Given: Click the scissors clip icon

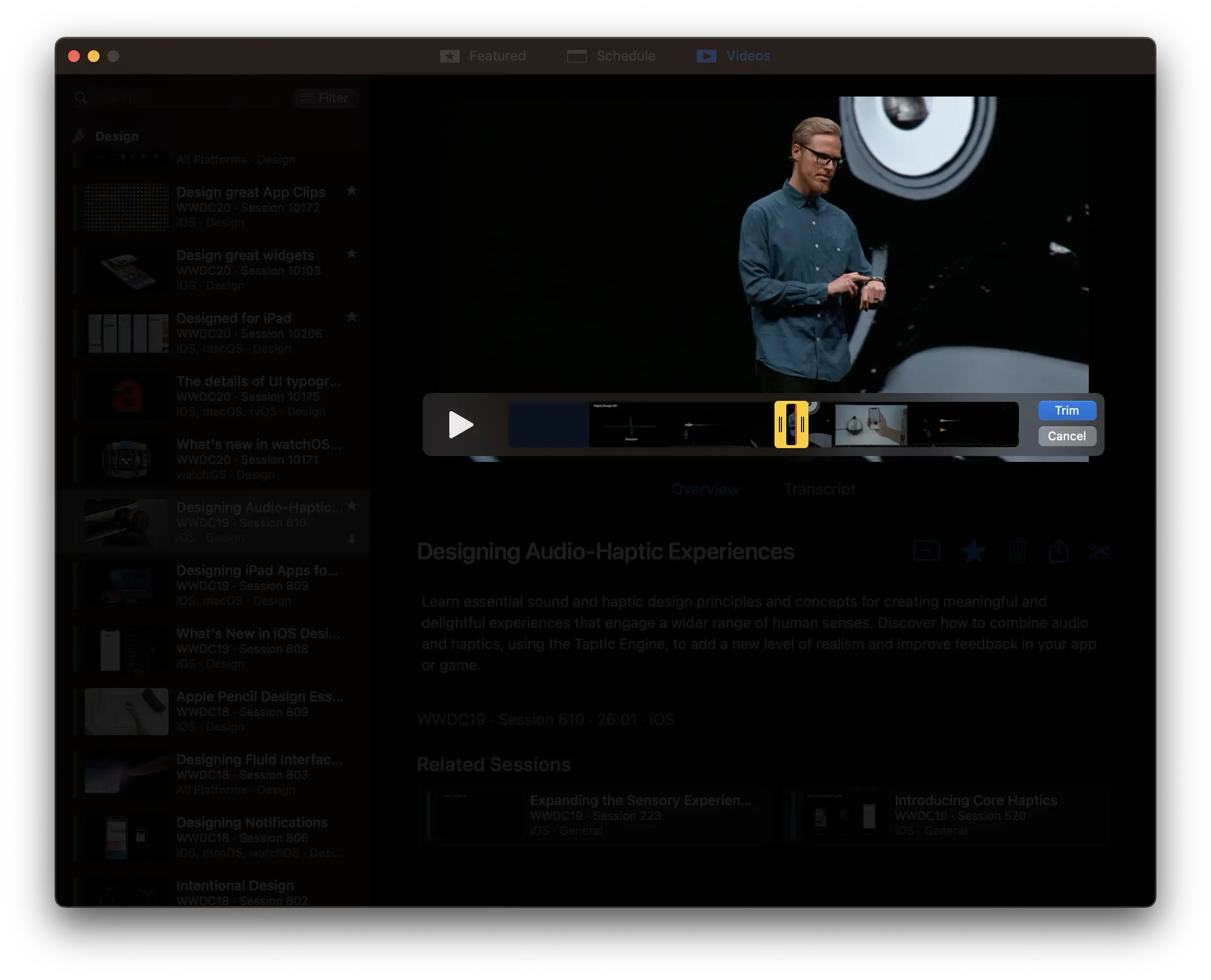Looking at the screenshot, I should pyautogui.click(x=1099, y=551).
